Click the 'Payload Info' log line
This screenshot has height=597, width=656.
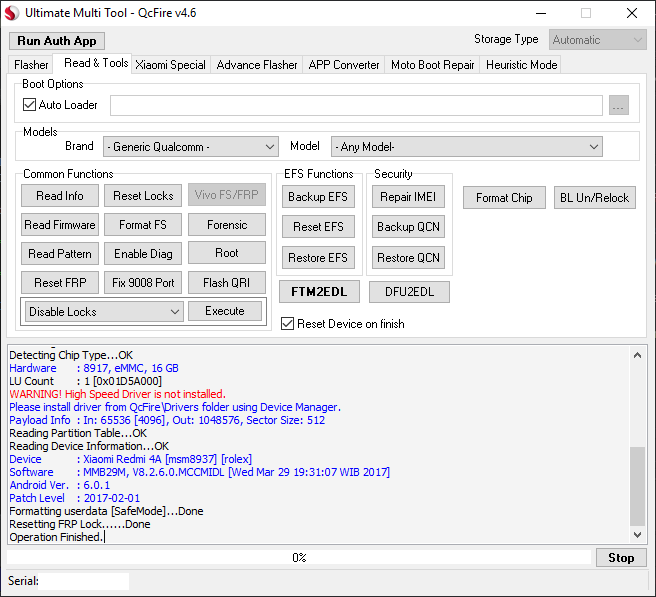(x=167, y=420)
